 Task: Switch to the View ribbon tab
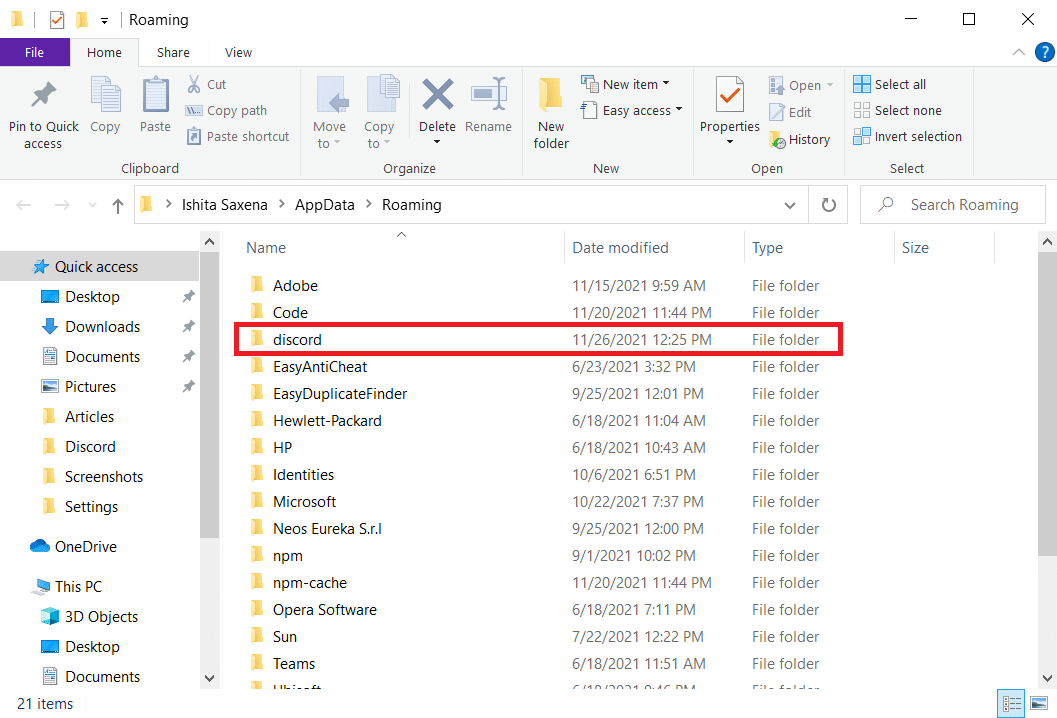(x=238, y=53)
